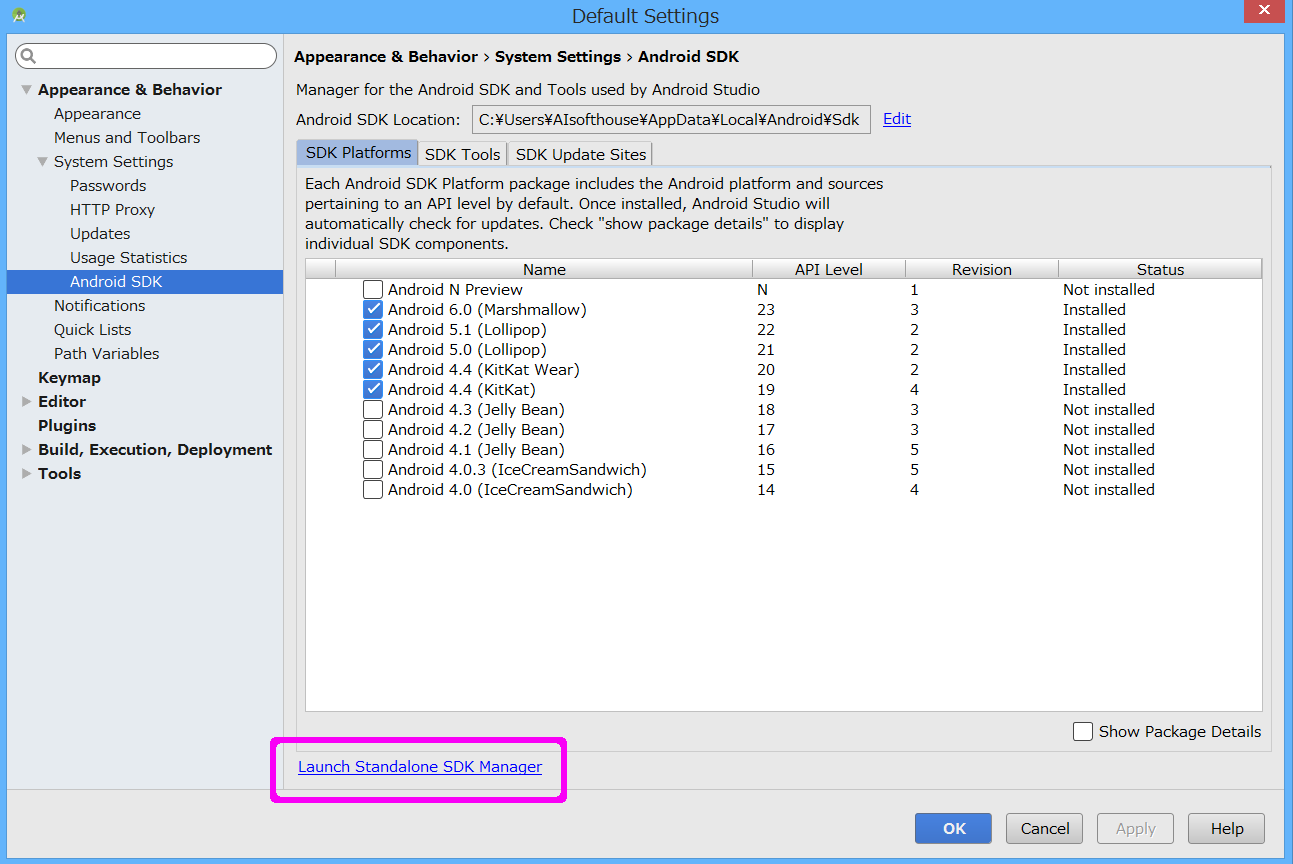The height and width of the screenshot is (864, 1293).
Task: Close the Default Settings dialog window
Action: [x=1264, y=11]
